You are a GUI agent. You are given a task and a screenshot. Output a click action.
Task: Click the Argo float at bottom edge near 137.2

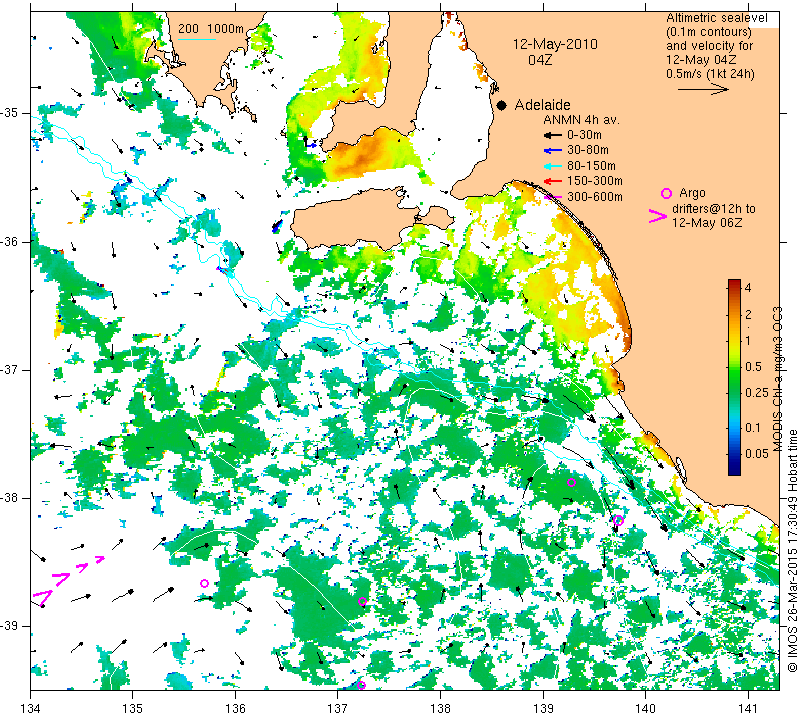(361, 685)
